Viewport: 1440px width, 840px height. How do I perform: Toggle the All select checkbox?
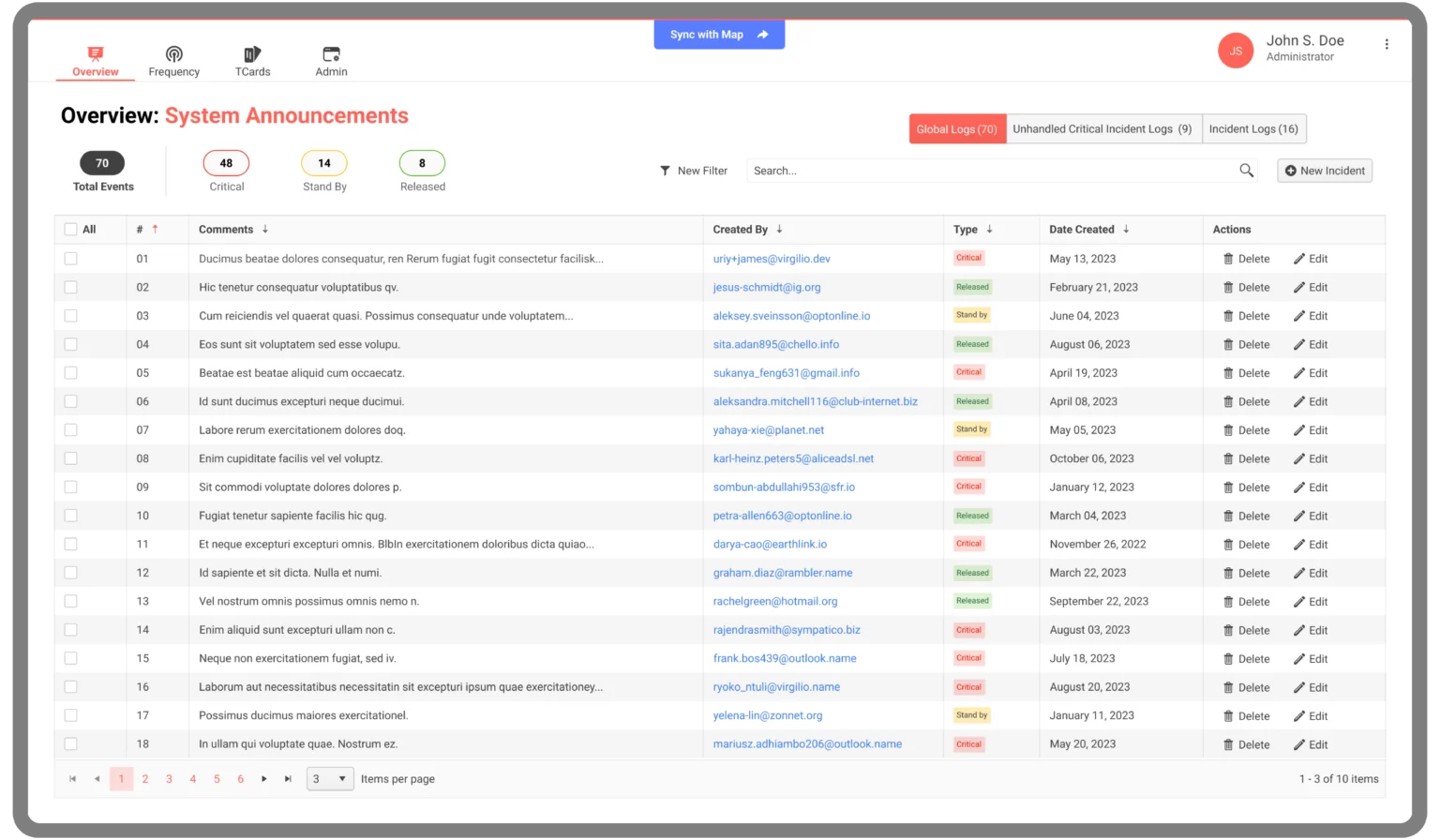click(x=70, y=229)
